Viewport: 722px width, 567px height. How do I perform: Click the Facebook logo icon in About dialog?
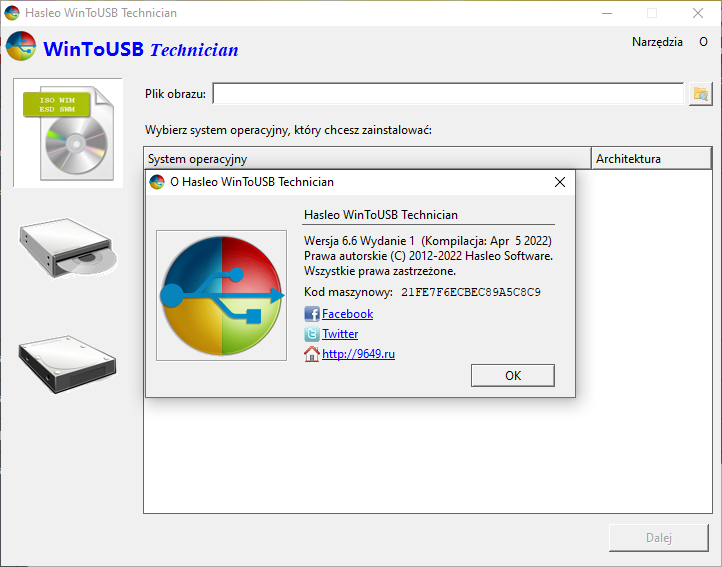(x=312, y=314)
